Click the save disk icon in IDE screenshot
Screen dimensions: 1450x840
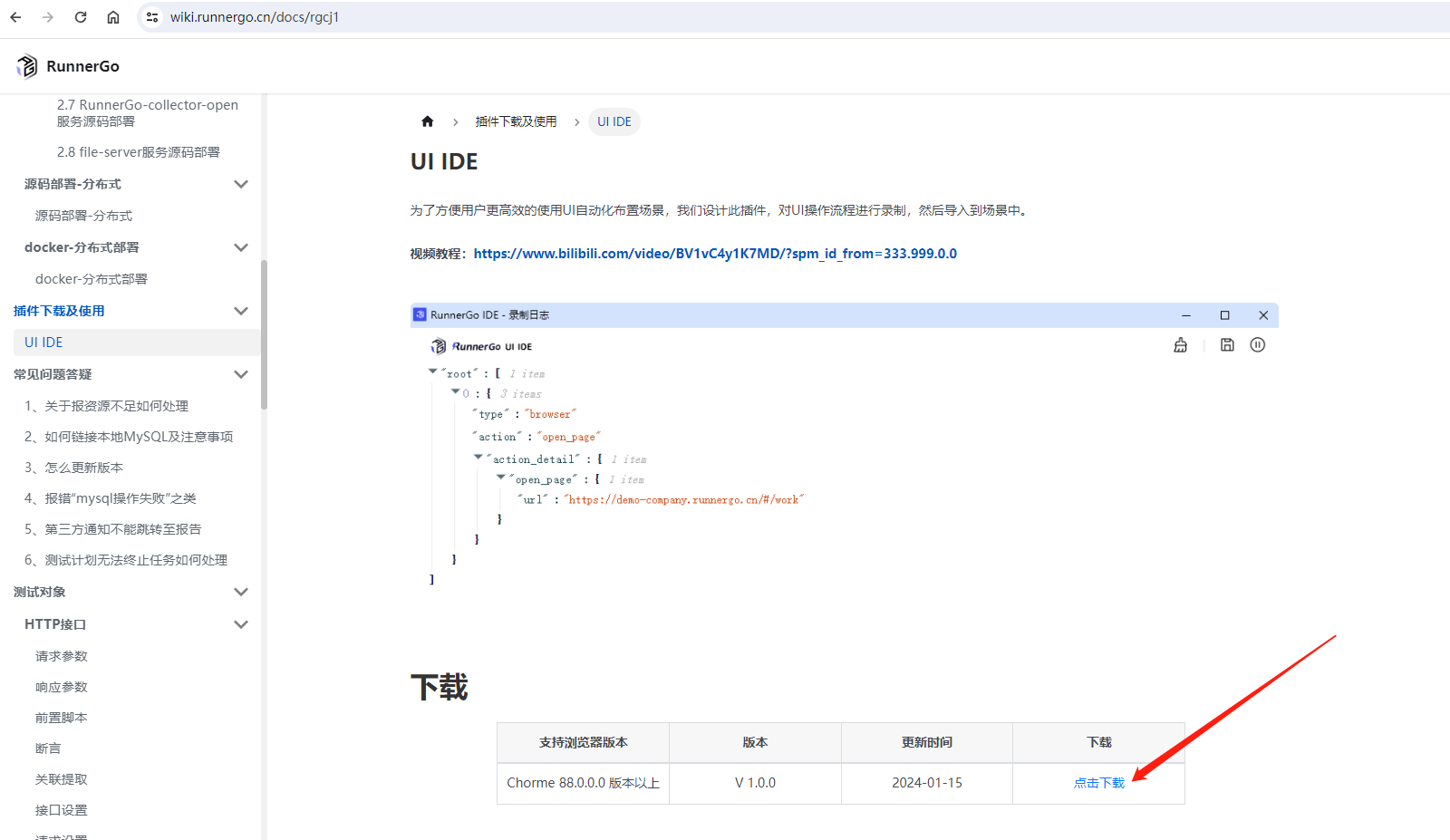tap(1227, 344)
